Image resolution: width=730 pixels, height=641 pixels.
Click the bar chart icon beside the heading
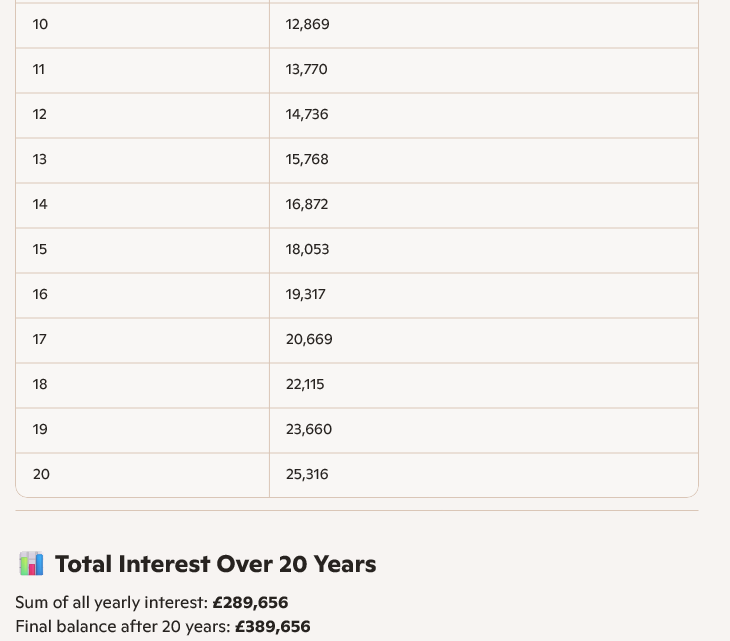click(31, 564)
